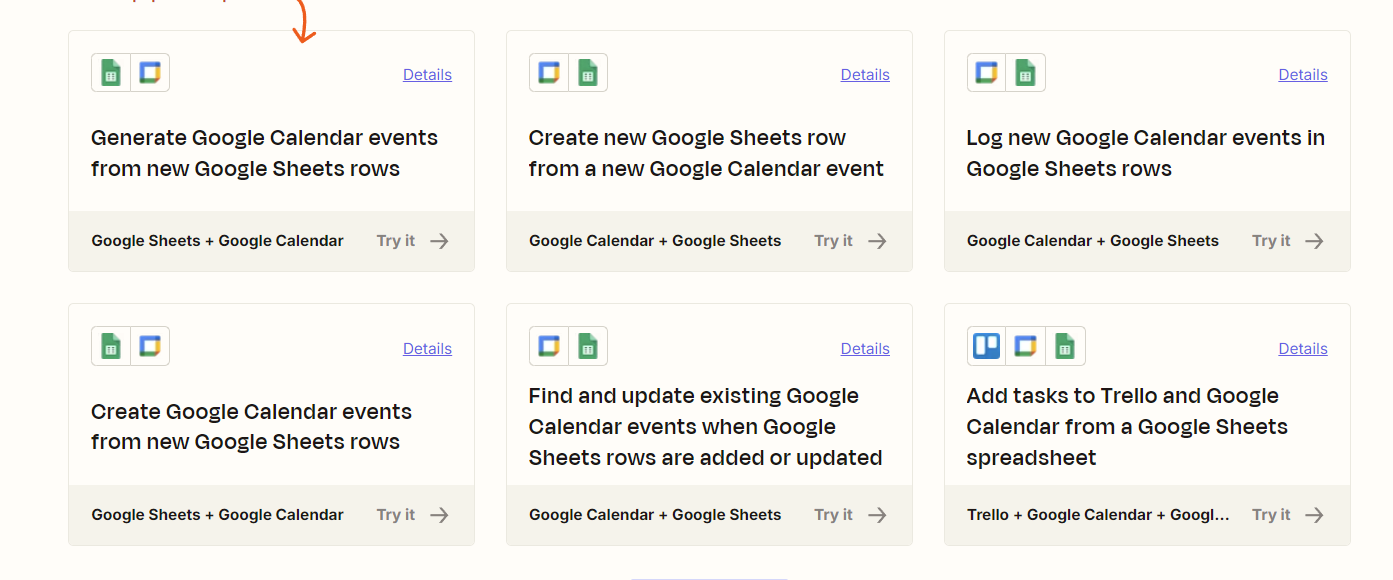Click Google Calendar icon in Generate events card
The height and width of the screenshot is (580, 1393).
point(150,73)
